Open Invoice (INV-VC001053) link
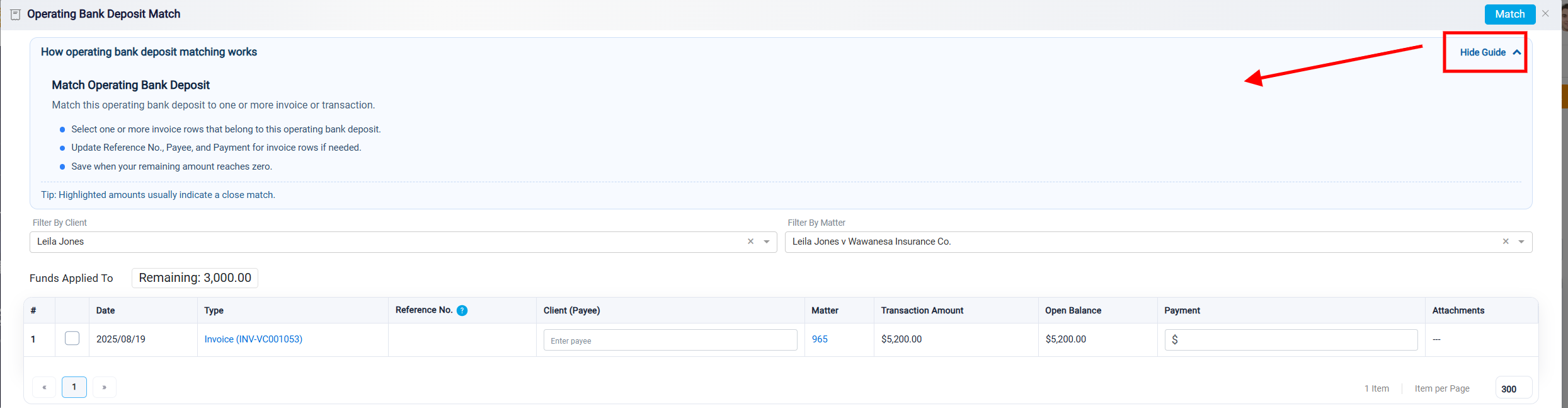Image resolution: width=1568 pixels, height=408 pixels. 253,339
